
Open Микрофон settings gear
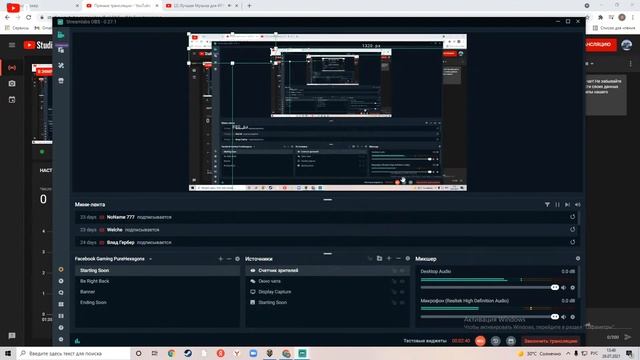pos(573,317)
